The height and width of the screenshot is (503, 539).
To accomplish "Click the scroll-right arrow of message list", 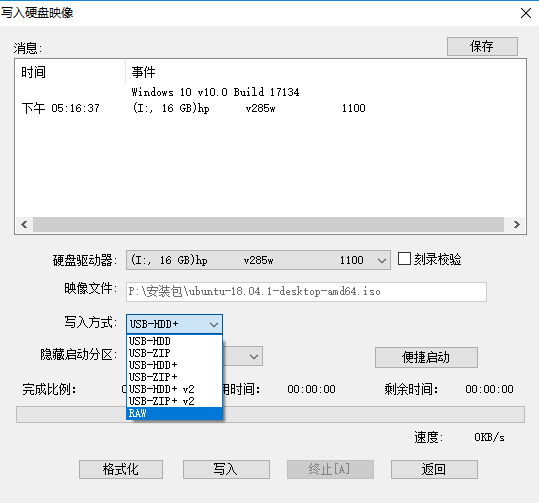I will coord(516,225).
